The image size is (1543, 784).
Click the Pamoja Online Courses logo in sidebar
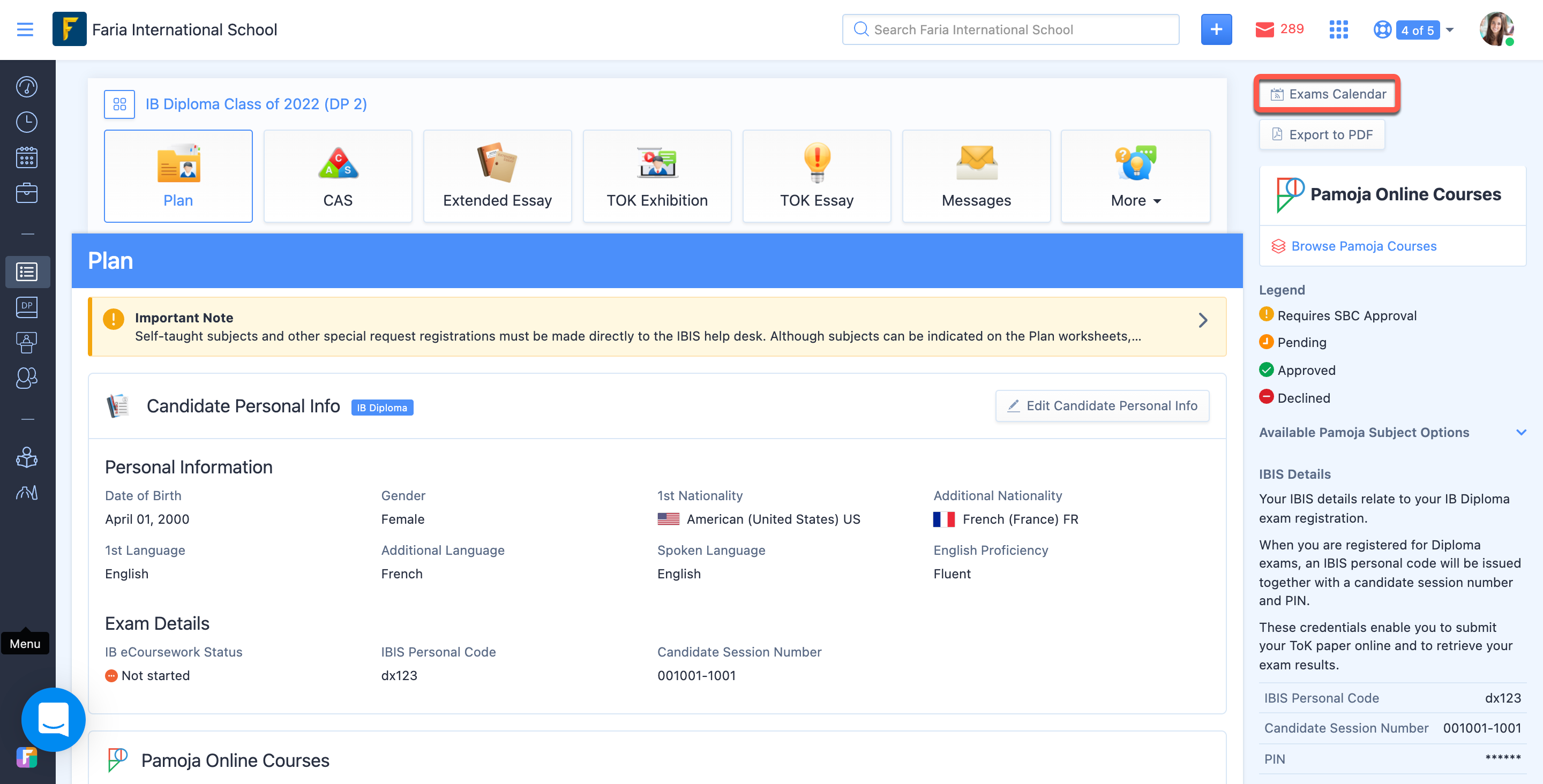pyautogui.click(x=1290, y=194)
